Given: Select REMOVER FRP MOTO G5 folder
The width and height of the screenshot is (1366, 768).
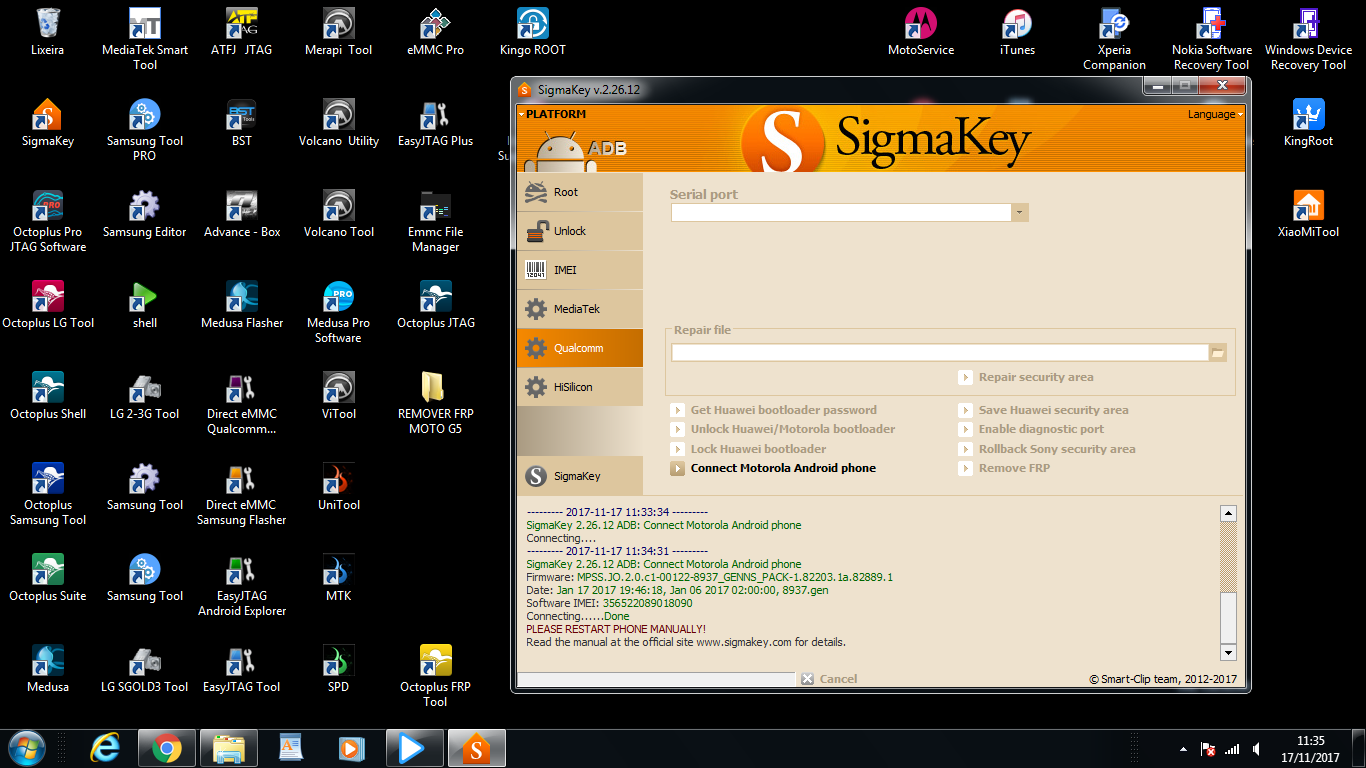Looking at the screenshot, I should (436, 403).
